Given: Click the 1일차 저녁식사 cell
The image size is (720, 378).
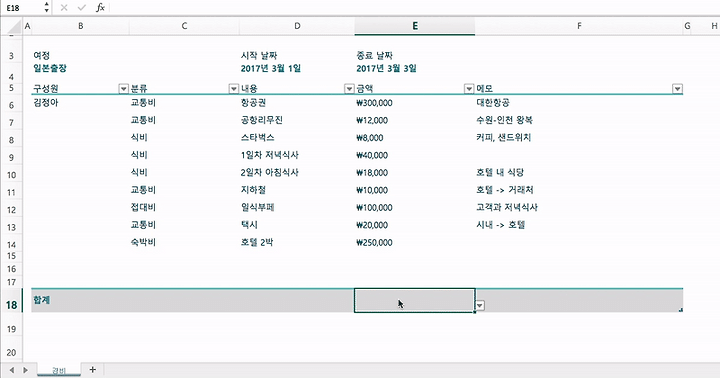Looking at the screenshot, I should click(x=270, y=155).
